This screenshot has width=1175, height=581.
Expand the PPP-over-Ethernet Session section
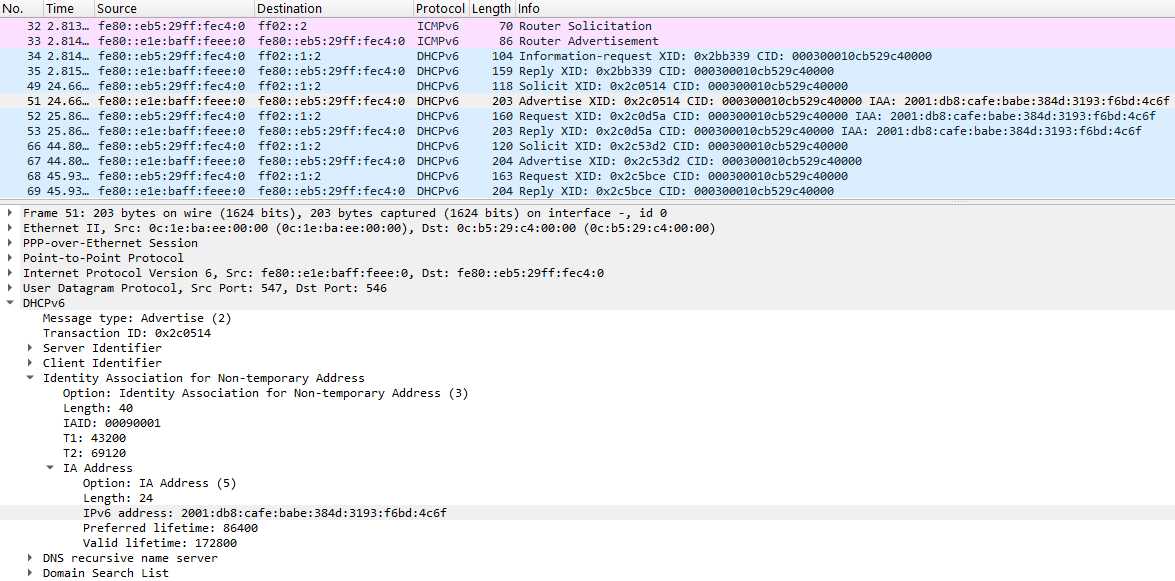(9, 243)
